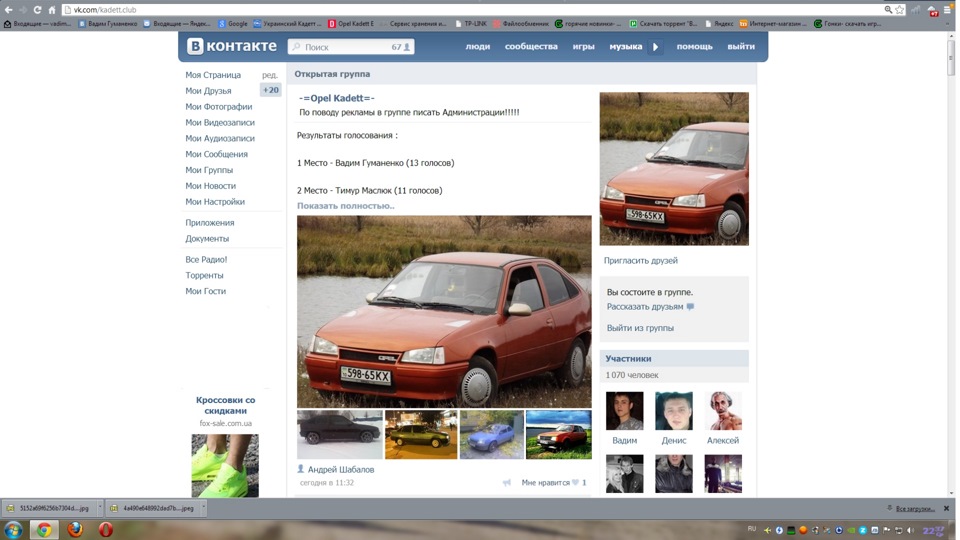Reload the page with refresh icon
The height and width of the screenshot is (540, 960).
[37, 10]
